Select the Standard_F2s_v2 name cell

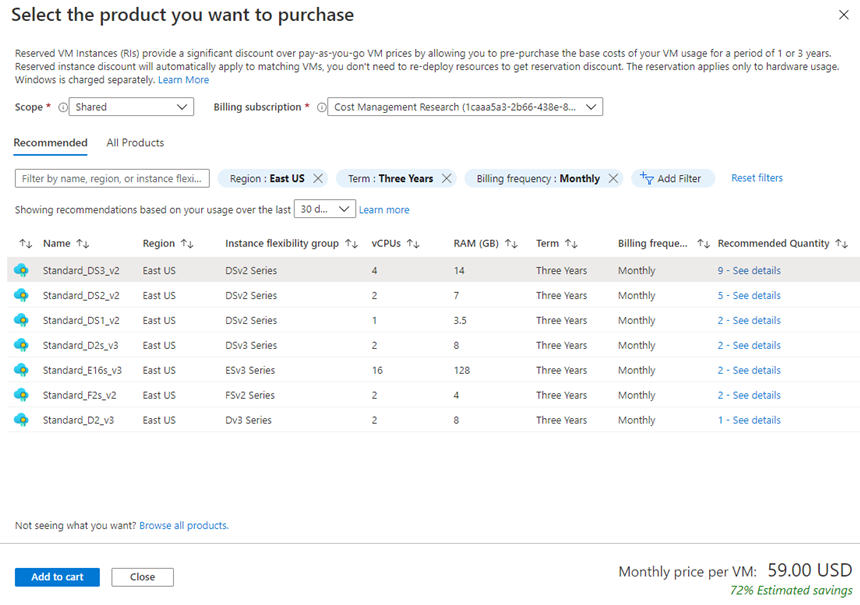[x=80, y=395]
